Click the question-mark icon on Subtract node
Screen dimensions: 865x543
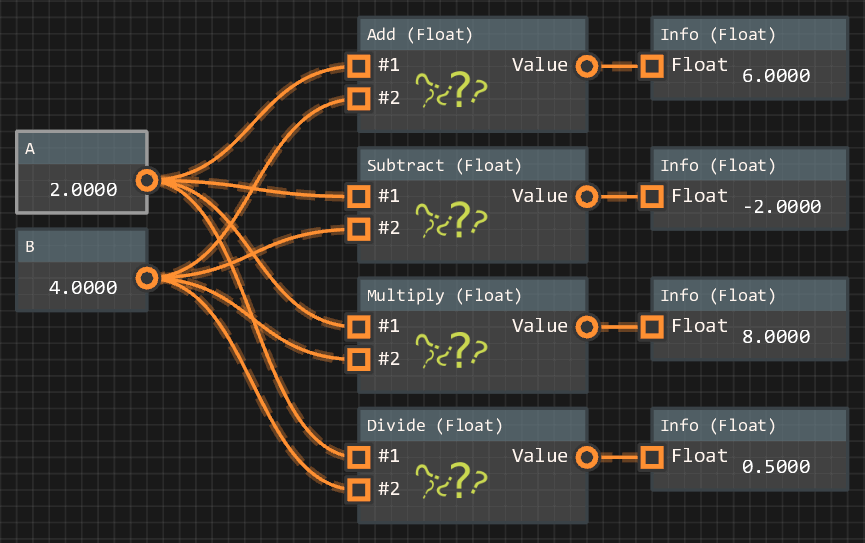point(451,220)
